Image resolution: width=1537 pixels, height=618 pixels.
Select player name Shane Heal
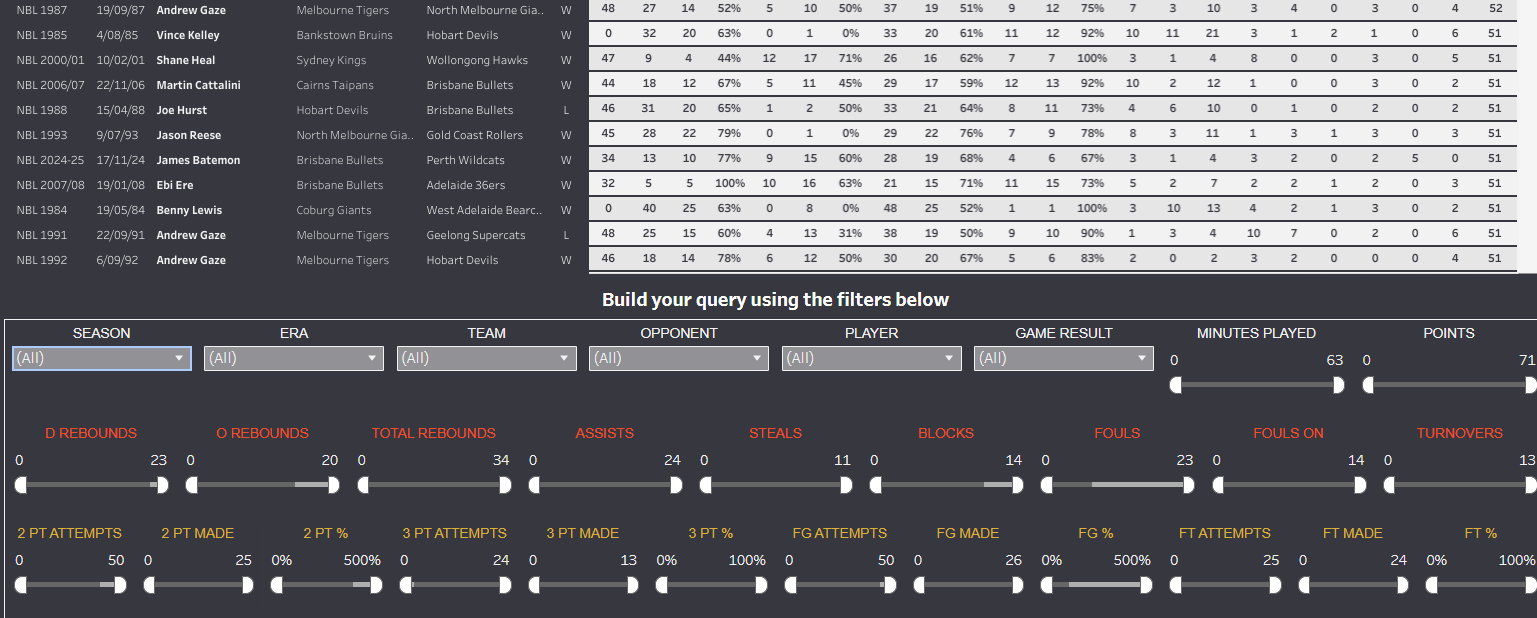186,60
